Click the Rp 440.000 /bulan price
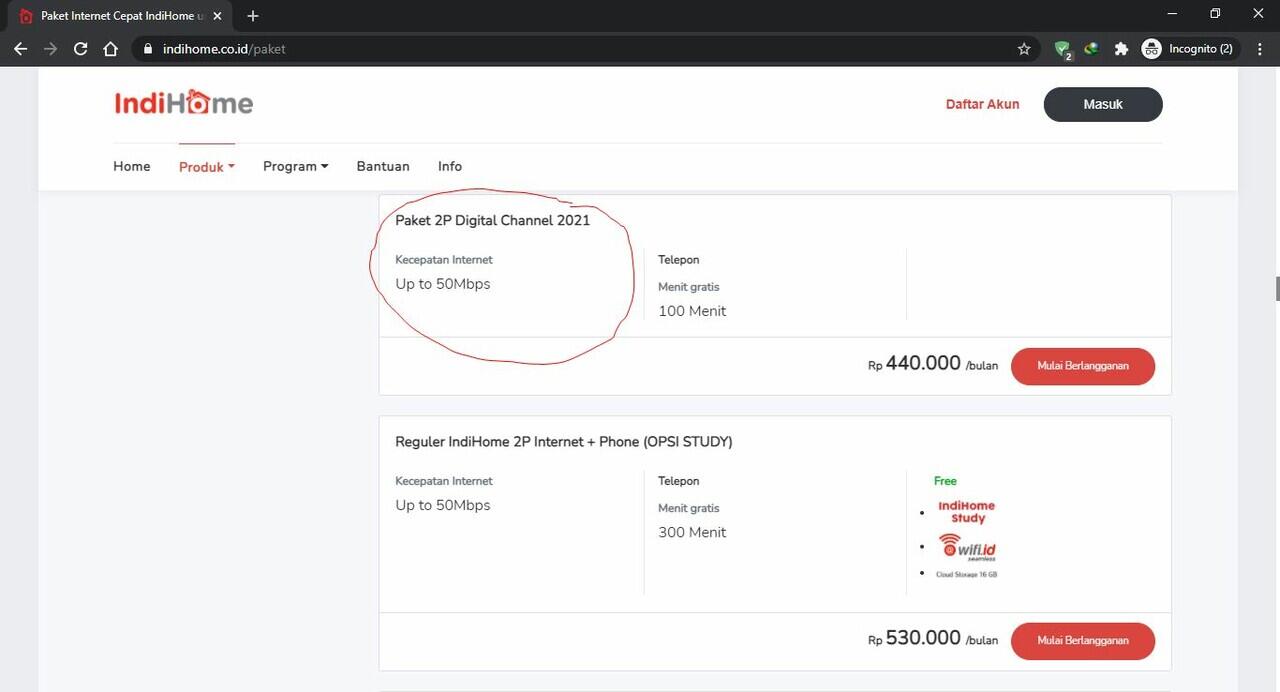 click(933, 364)
